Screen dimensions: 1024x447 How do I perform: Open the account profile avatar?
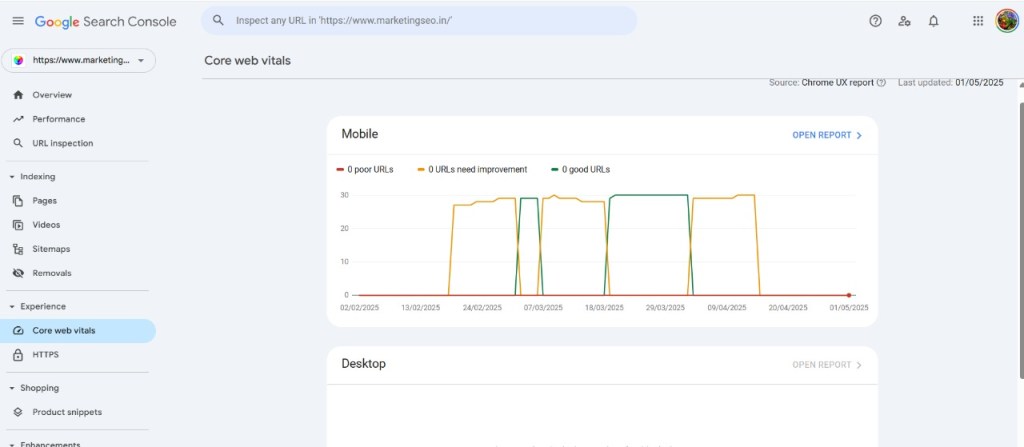(x=1006, y=21)
